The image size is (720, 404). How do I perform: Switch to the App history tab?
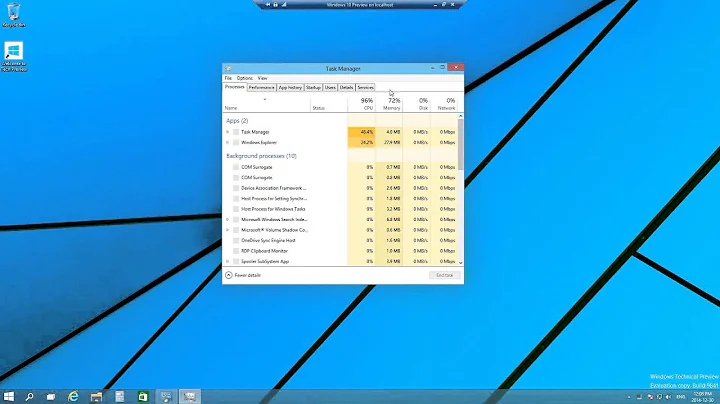pos(290,87)
